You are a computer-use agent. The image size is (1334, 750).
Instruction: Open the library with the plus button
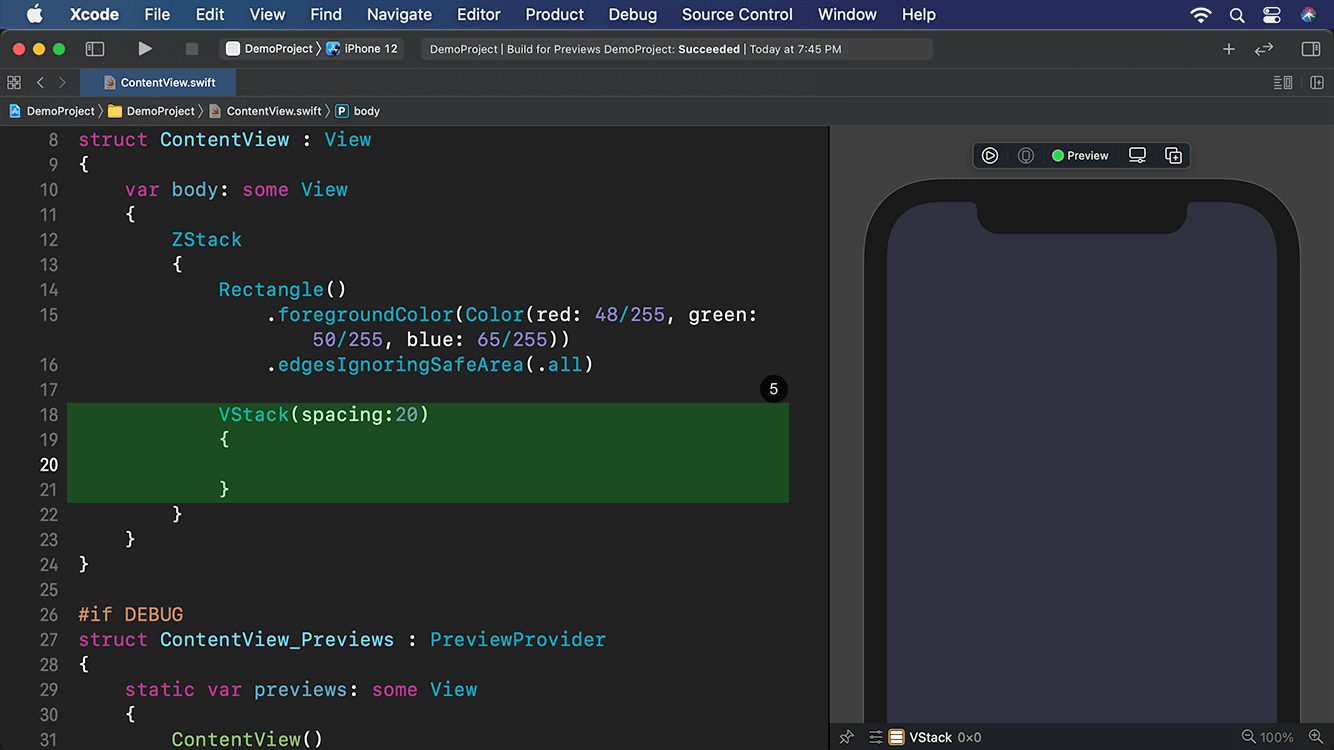[x=1229, y=49]
